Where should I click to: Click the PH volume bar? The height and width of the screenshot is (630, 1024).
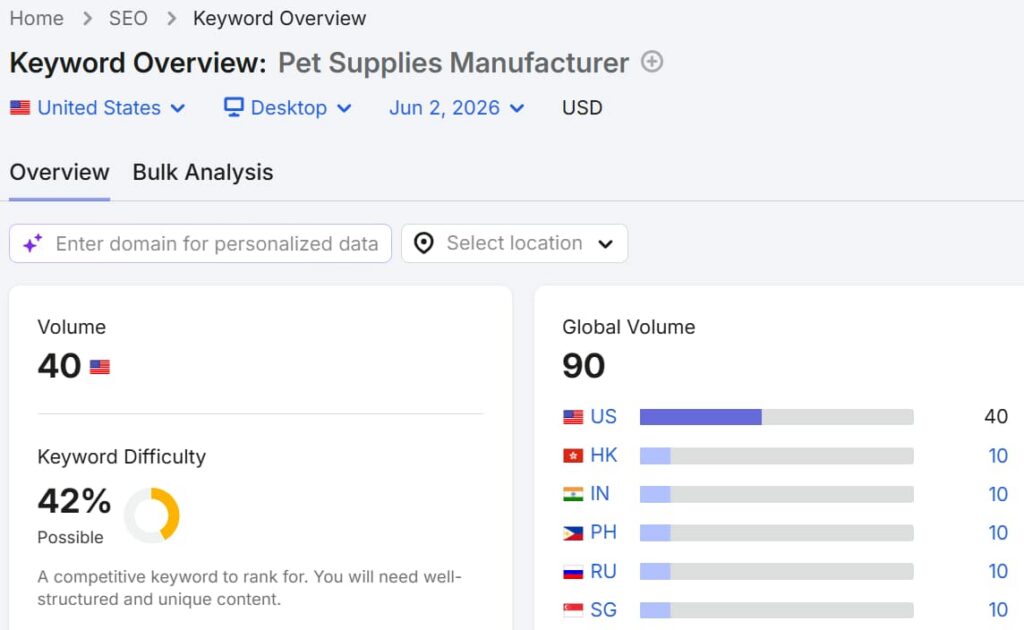[776, 533]
